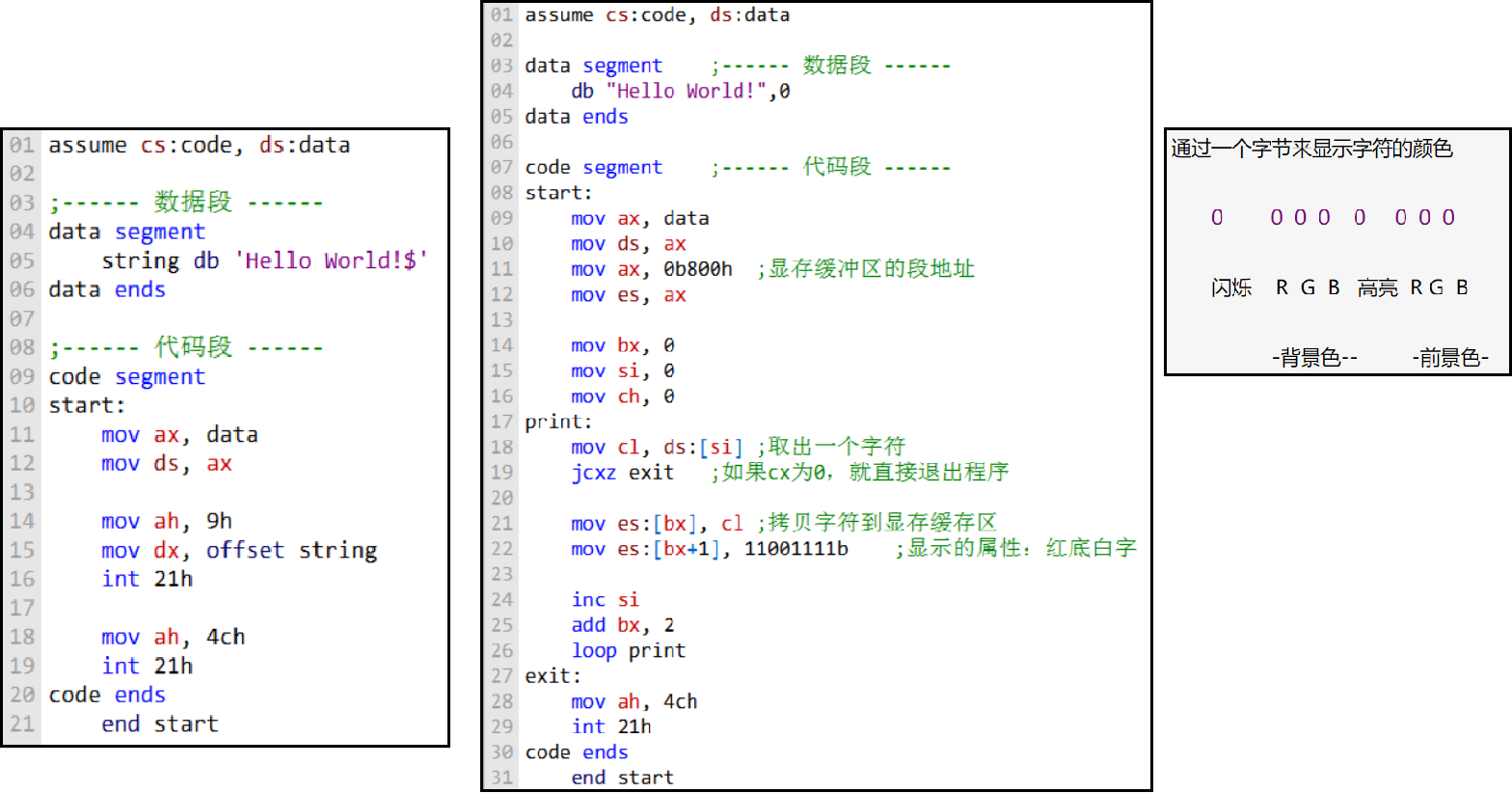
Task: Click 'int 21h' on left panel line 19
Action: (148, 666)
